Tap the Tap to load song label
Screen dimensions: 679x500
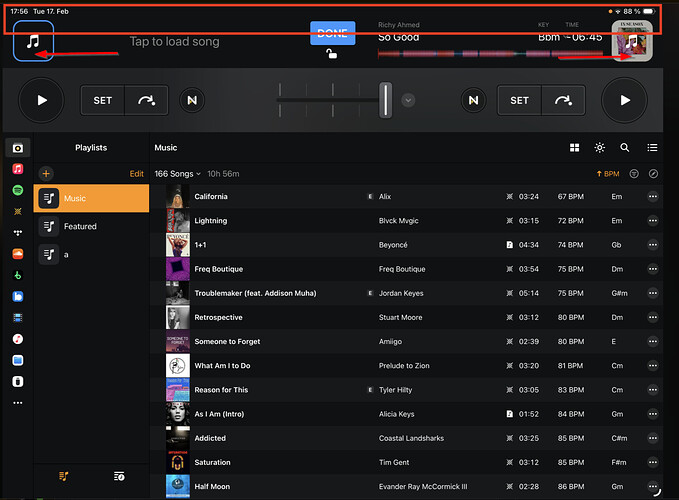[175, 42]
